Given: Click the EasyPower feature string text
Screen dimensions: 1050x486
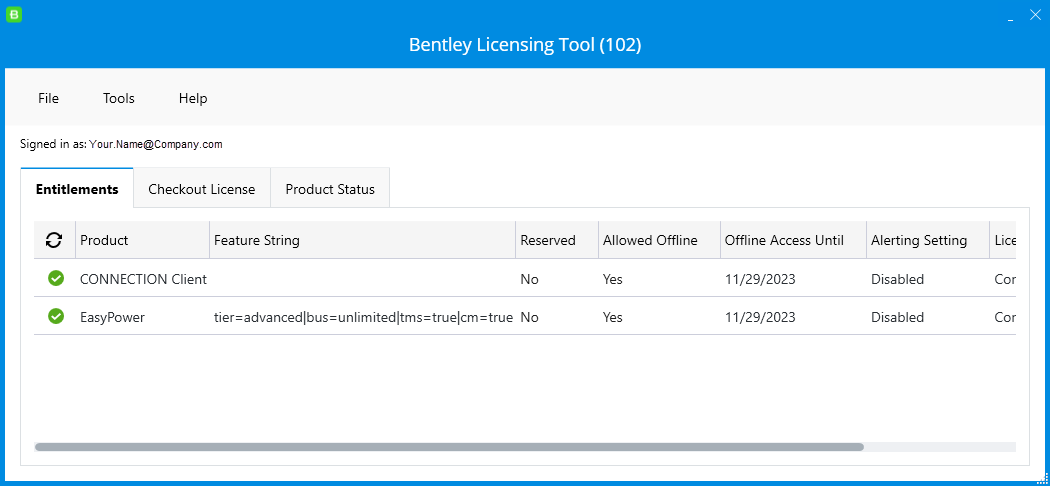Looking at the screenshot, I should coord(363,317).
